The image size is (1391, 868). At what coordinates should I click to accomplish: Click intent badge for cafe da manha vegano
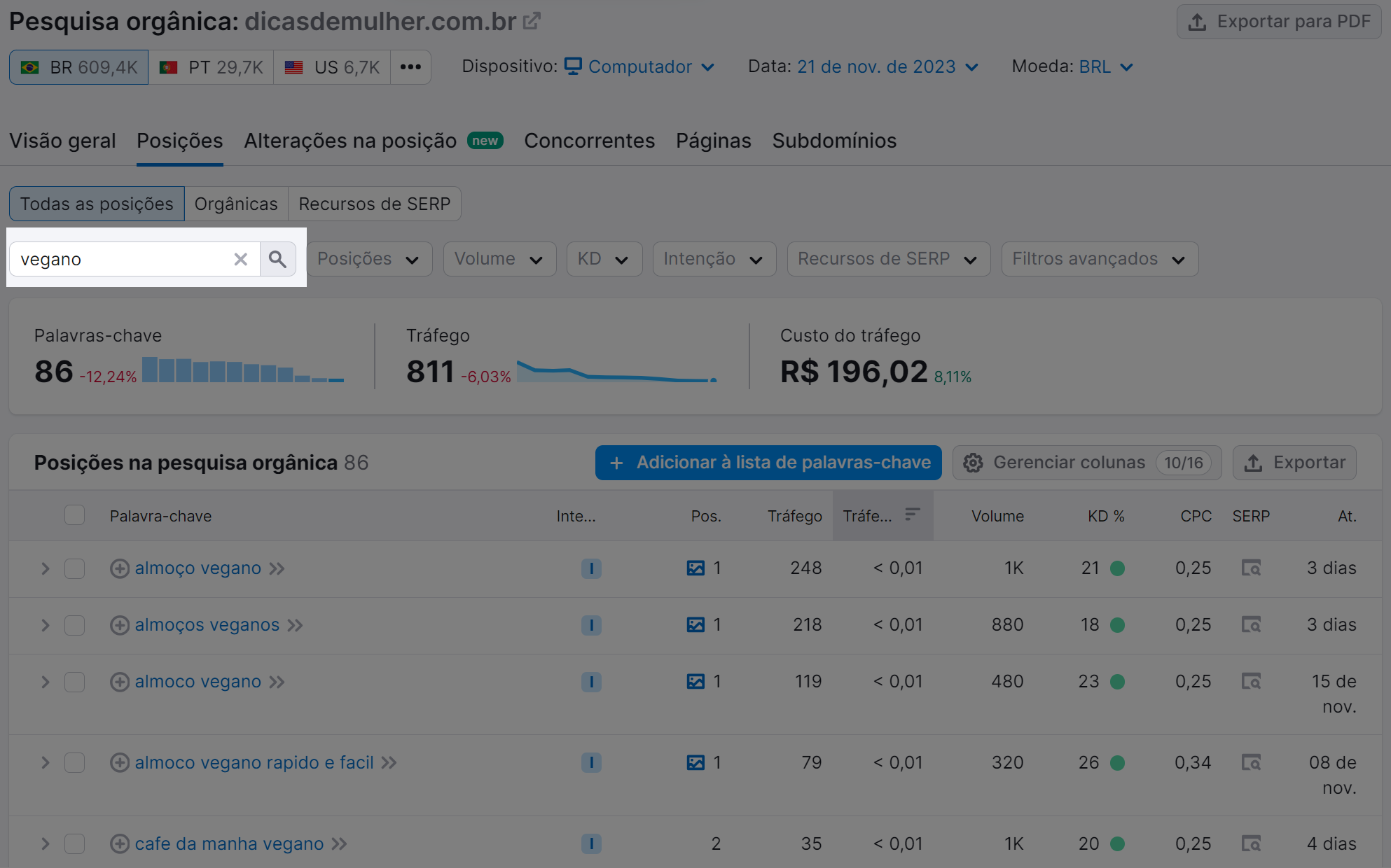click(591, 844)
